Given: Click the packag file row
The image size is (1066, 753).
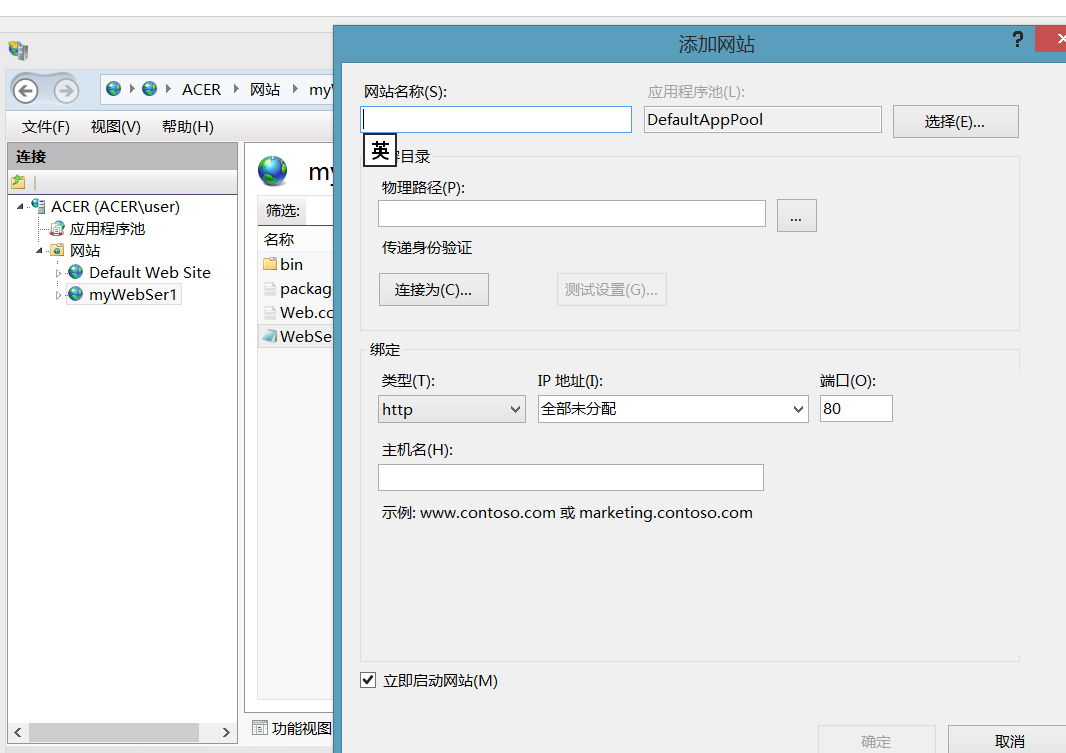Looking at the screenshot, I should click(x=296, y=288).
